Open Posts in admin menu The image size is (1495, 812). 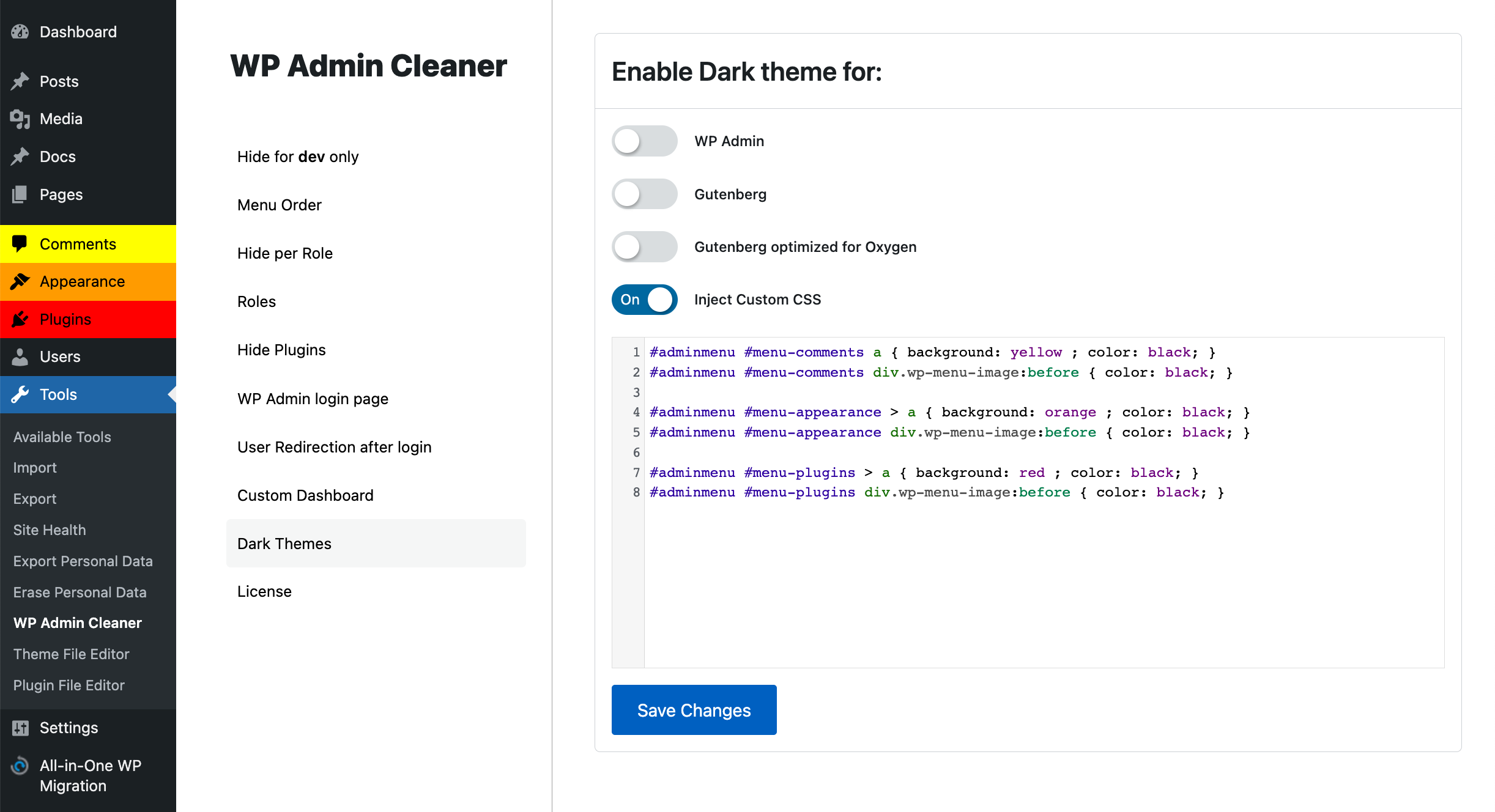[x=88, y=81]
